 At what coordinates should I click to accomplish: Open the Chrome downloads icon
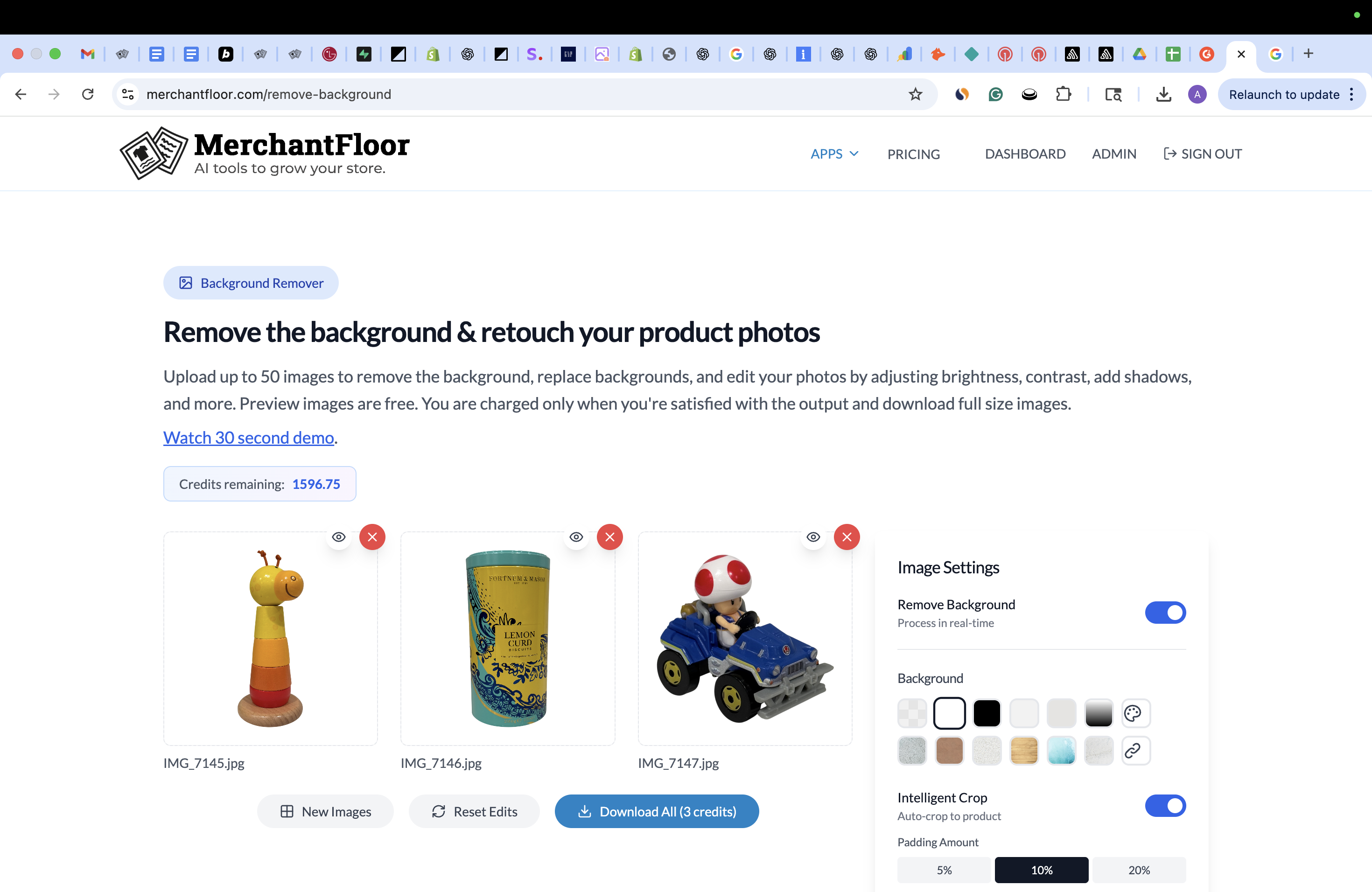point(1163,95)
